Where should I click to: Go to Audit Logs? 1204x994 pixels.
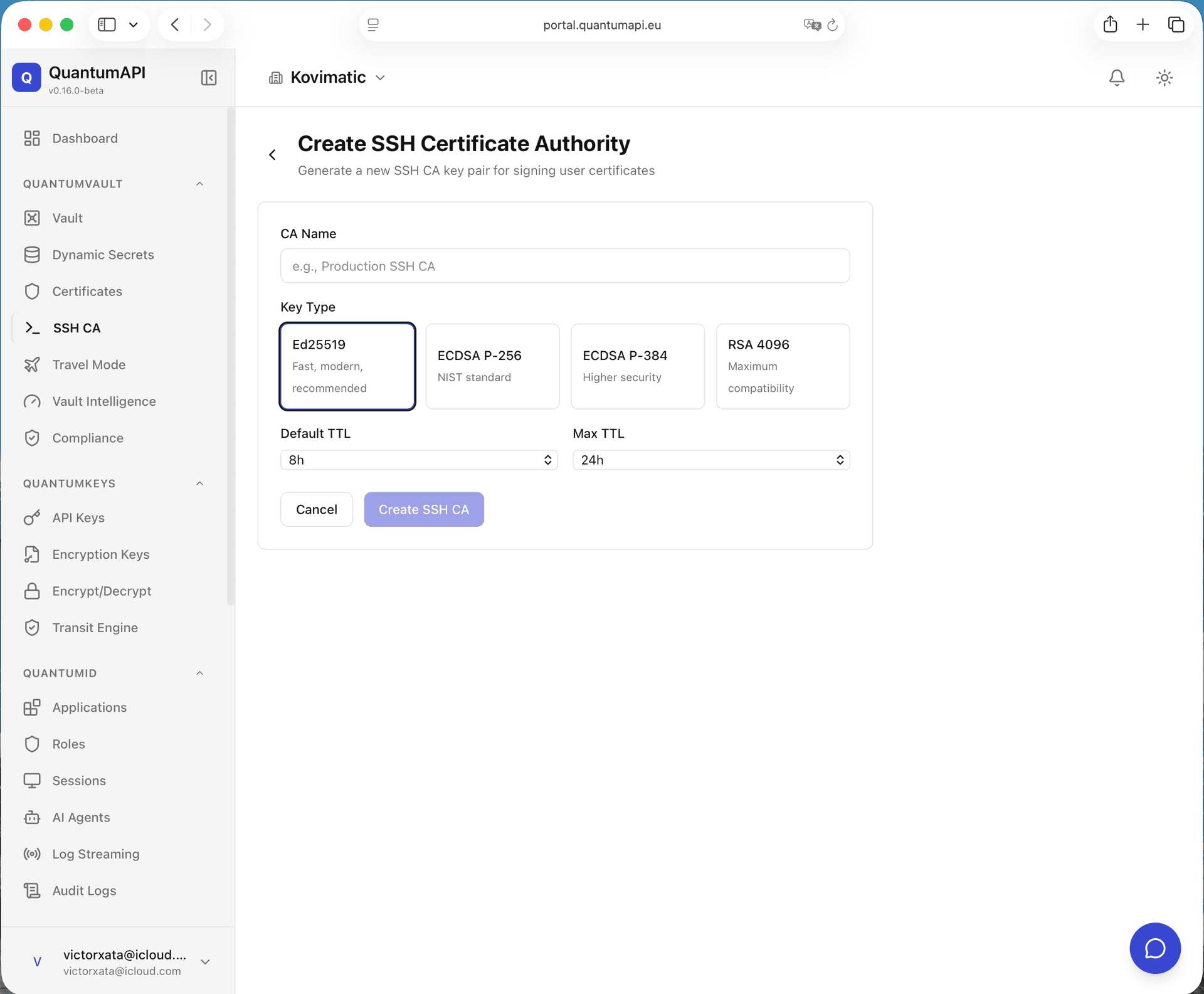pos(83,890)
